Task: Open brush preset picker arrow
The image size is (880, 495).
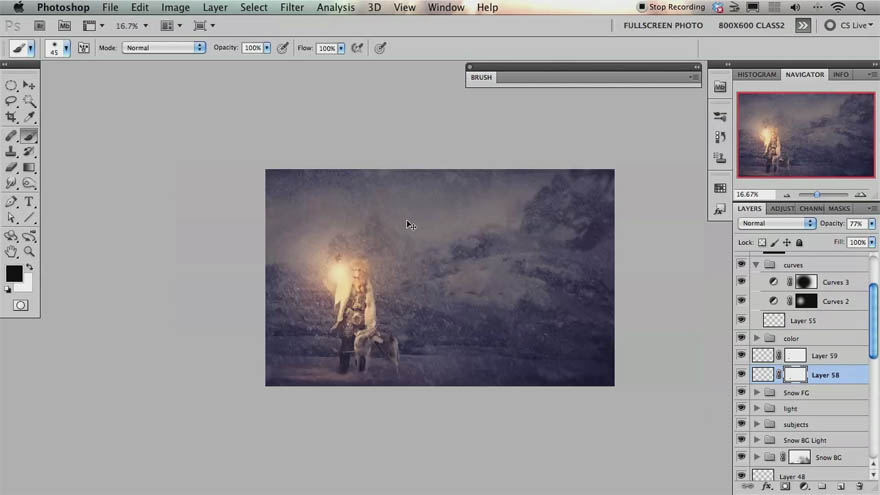Action: coord(66,48)
